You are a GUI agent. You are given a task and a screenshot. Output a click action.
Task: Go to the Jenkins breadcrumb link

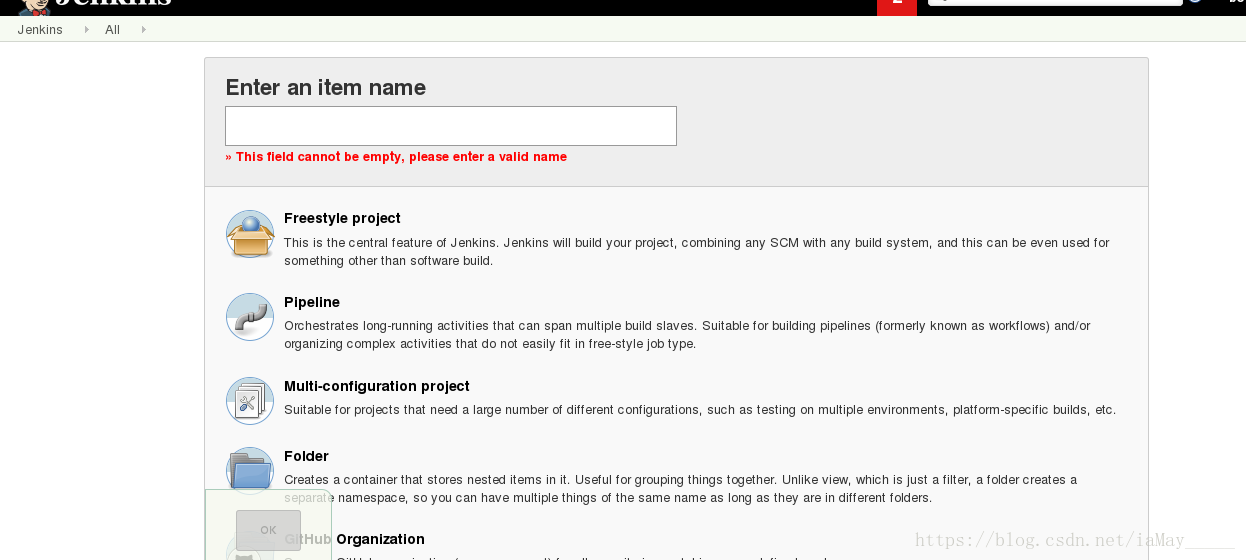click(40, 30)
